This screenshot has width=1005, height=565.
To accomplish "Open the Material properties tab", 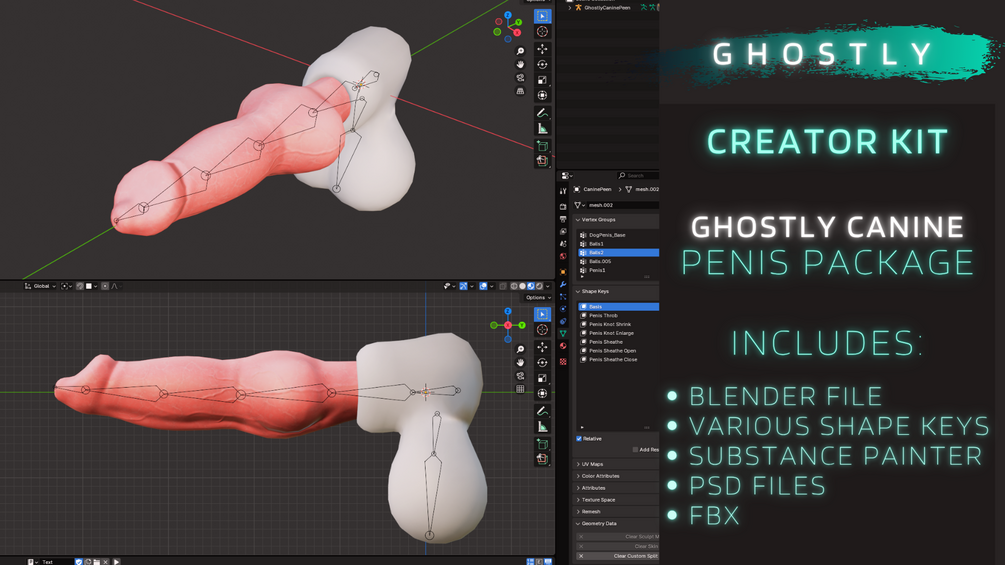I will pyautogui.click(x=563, y=346).
